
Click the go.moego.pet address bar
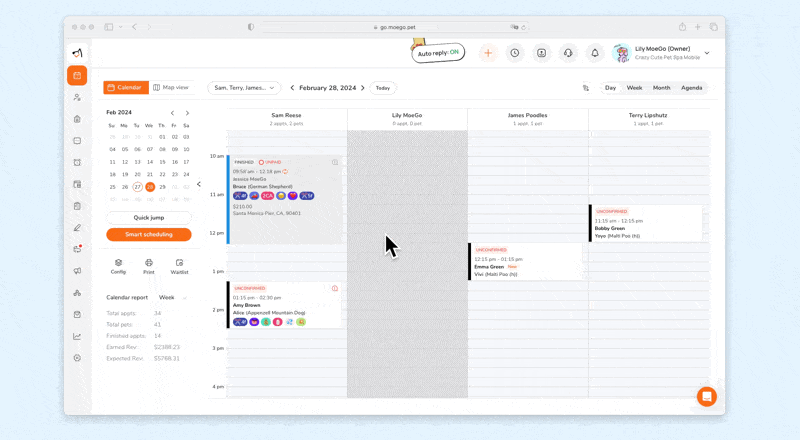pos(396,27)
